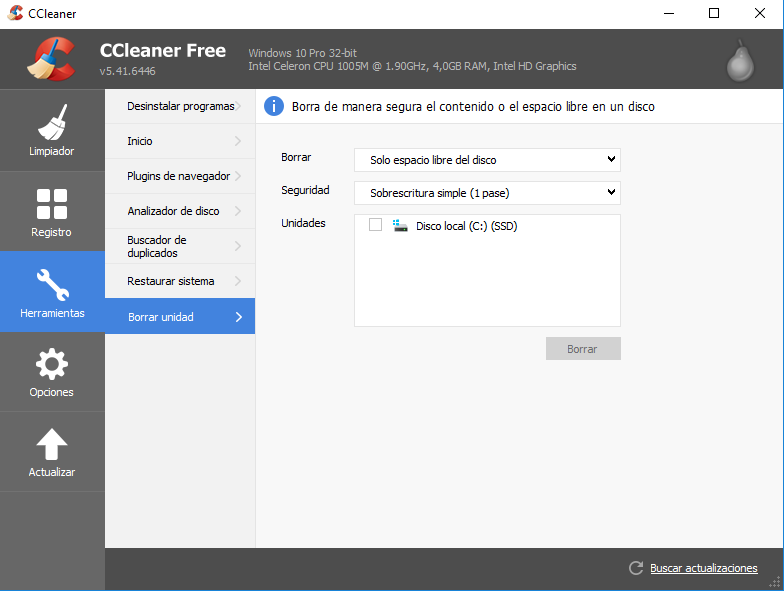Open the Seguridad overwrite dropdown
This screenshot has height=591, width=784.
(488, 193)
